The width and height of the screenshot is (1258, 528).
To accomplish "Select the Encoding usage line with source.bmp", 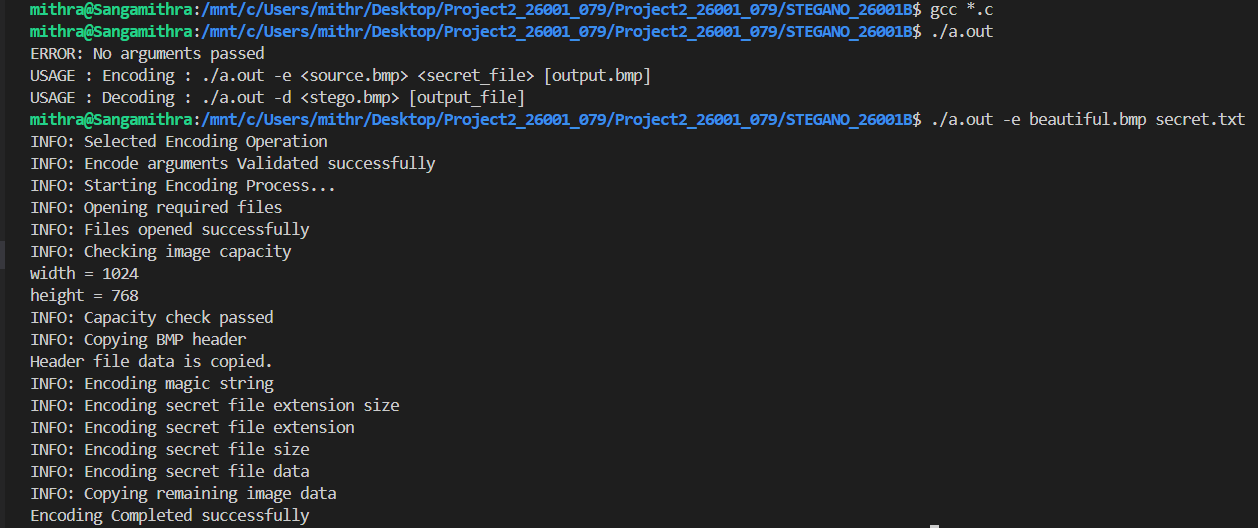I will pyautogui.click(x=341, y=76).
